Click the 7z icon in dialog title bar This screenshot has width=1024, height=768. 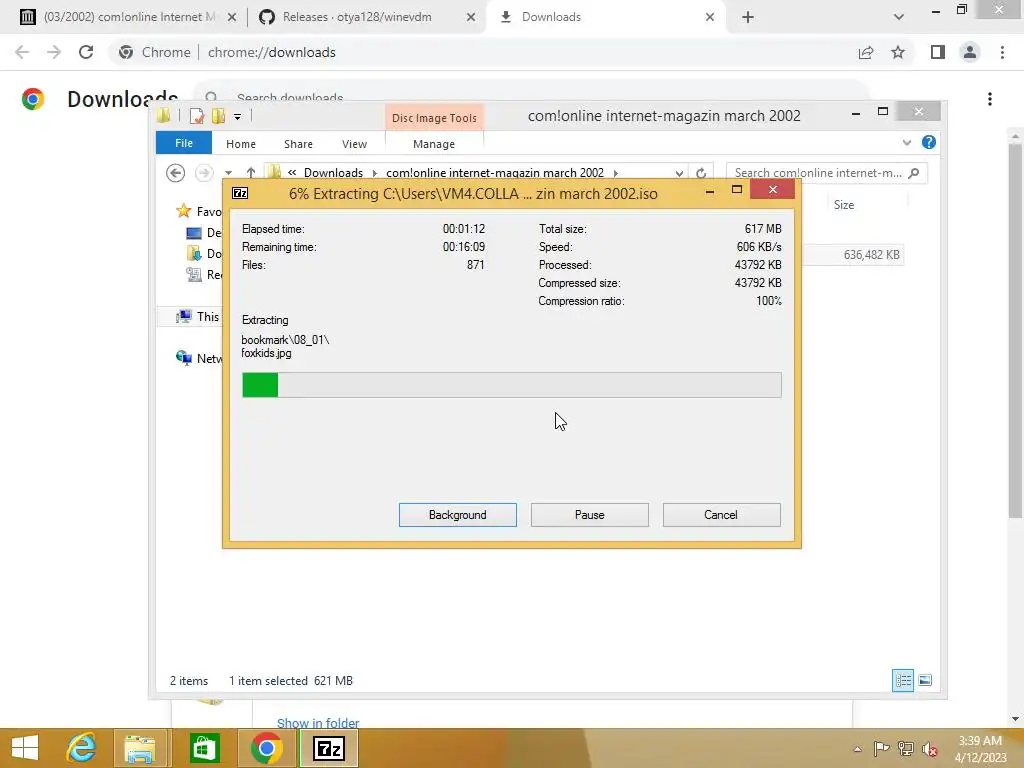240,193
